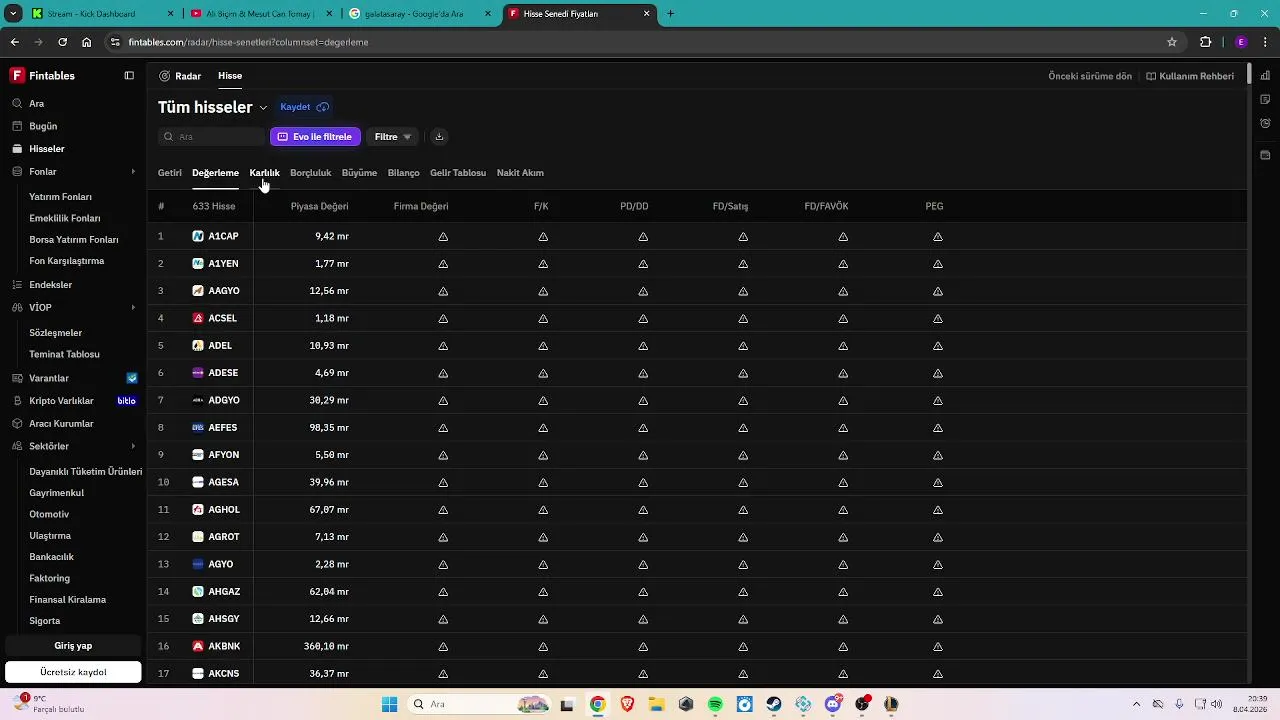Open AHGAZ stock row
Image resolution: width=1280 pixels, height=720 pixels.
(x=698, y=591)
